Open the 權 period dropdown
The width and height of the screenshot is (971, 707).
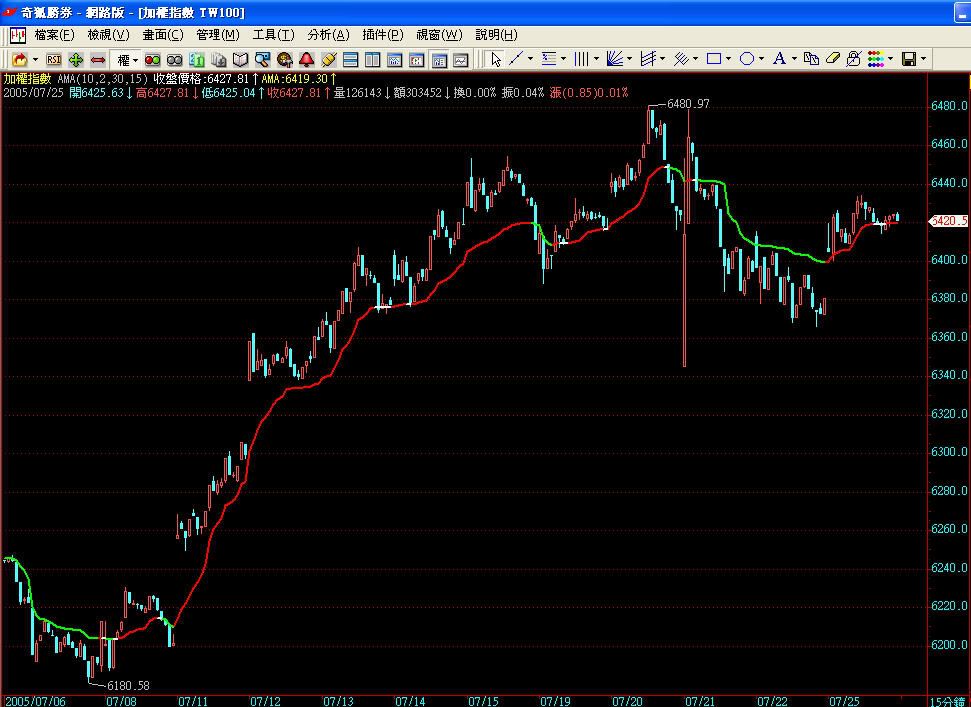pos(127,59)
